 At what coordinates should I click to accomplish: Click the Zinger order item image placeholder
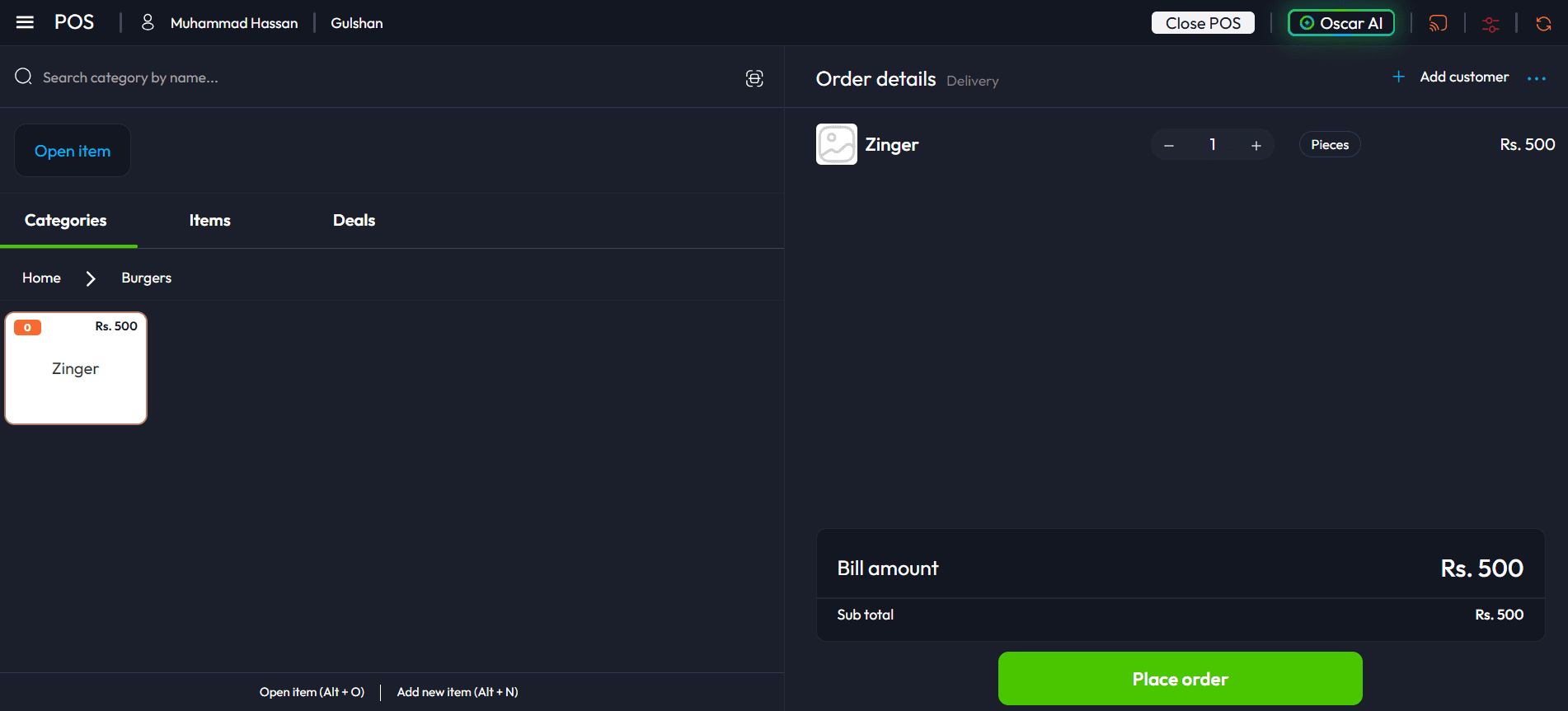pyautogui.click(x=836, y=144)
